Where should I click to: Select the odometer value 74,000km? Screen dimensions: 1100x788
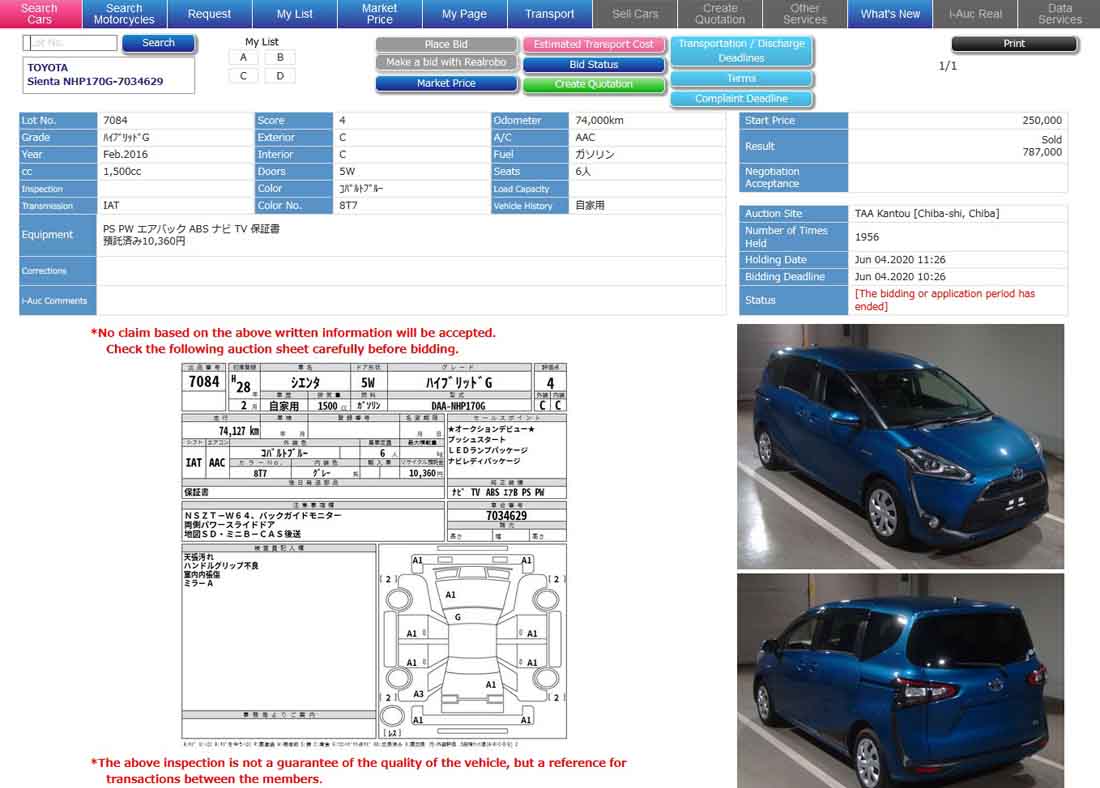[x=599, y=121]
